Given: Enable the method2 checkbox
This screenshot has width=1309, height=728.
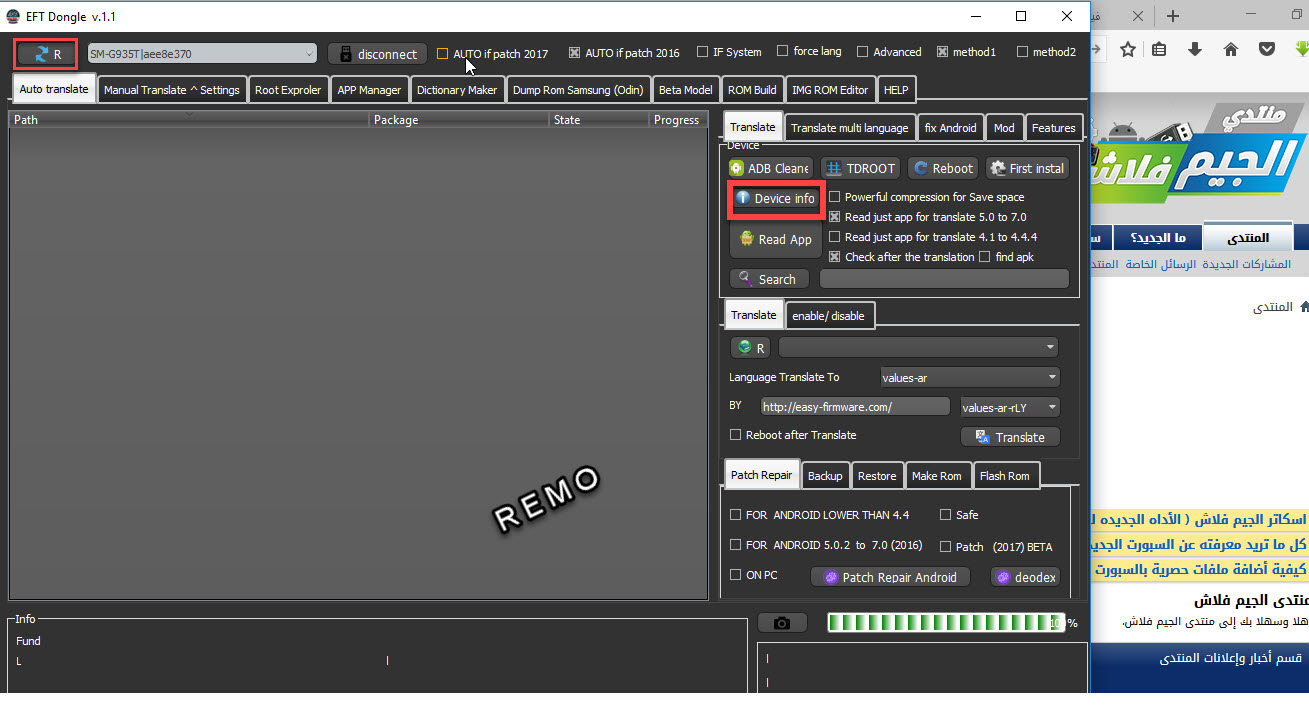Looking at the screenshot, I should (x=1022, y=52).
